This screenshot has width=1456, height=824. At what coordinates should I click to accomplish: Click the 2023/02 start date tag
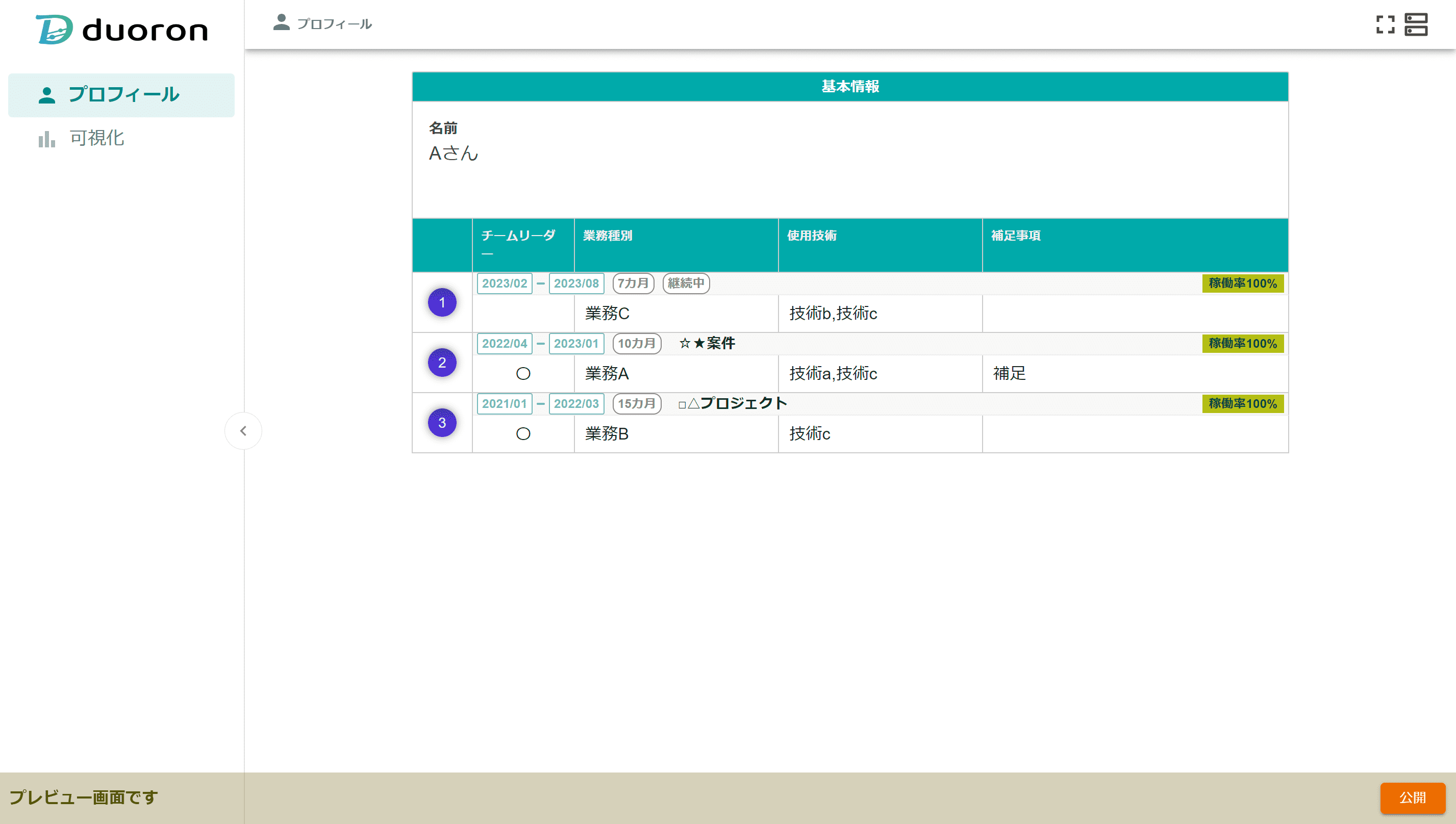pyautogui.click(x=505, y=284)
